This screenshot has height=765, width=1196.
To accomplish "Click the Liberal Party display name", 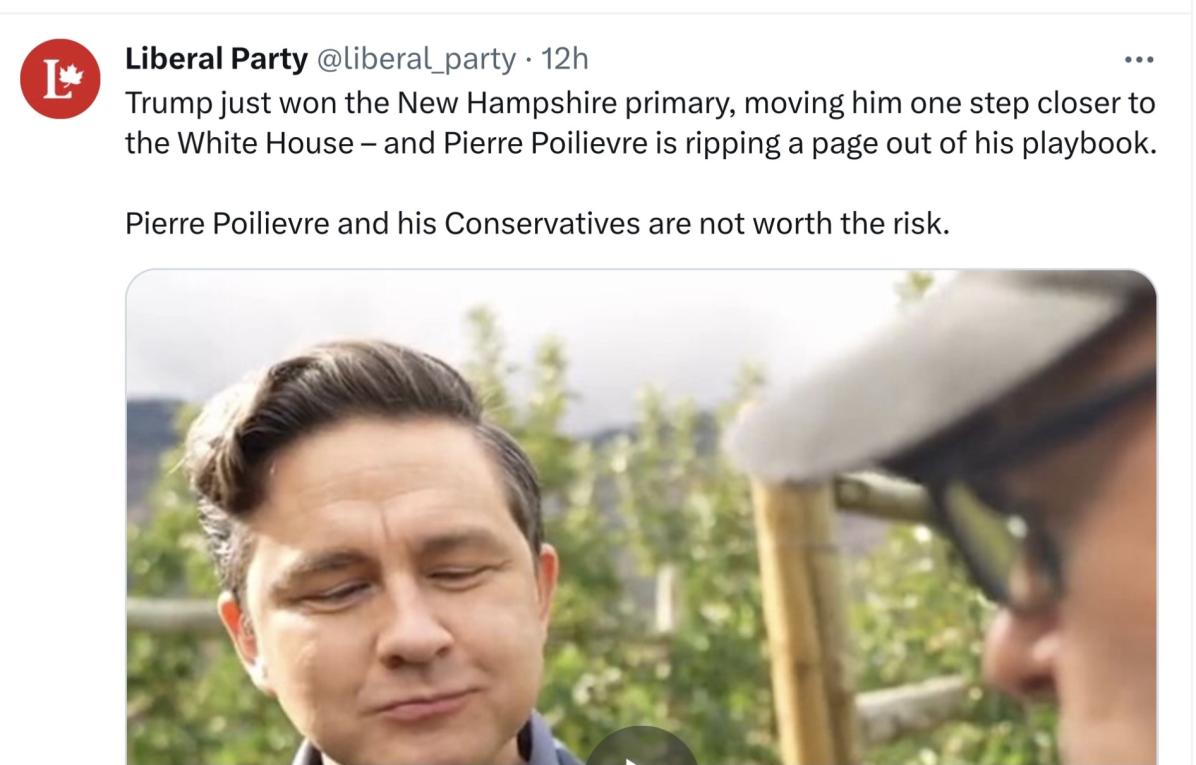I will [216, 60].
